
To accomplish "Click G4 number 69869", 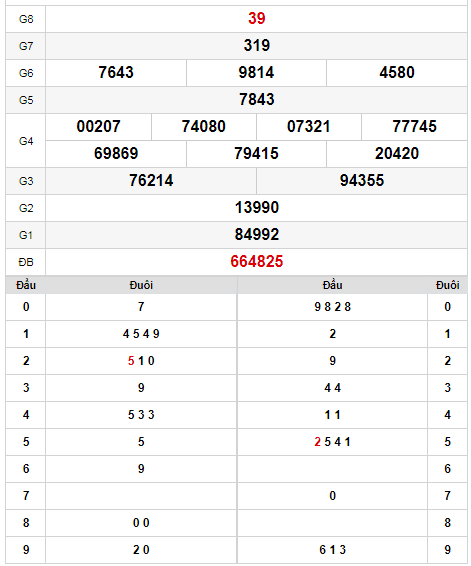I will tap(116, 153).
